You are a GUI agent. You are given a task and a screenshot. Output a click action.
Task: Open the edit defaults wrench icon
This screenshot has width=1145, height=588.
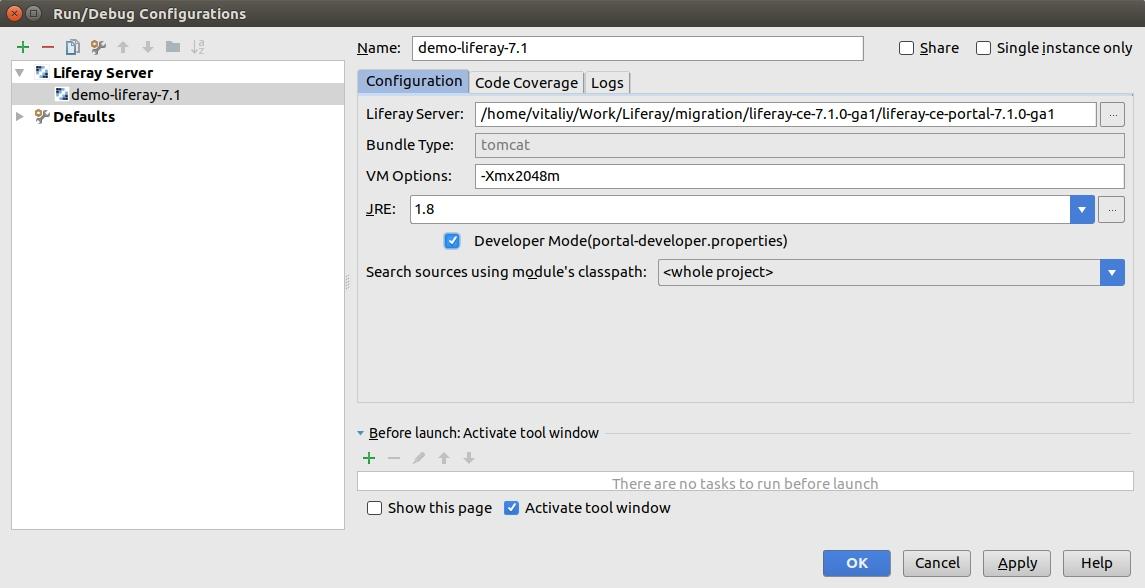[x=98, y=47]
